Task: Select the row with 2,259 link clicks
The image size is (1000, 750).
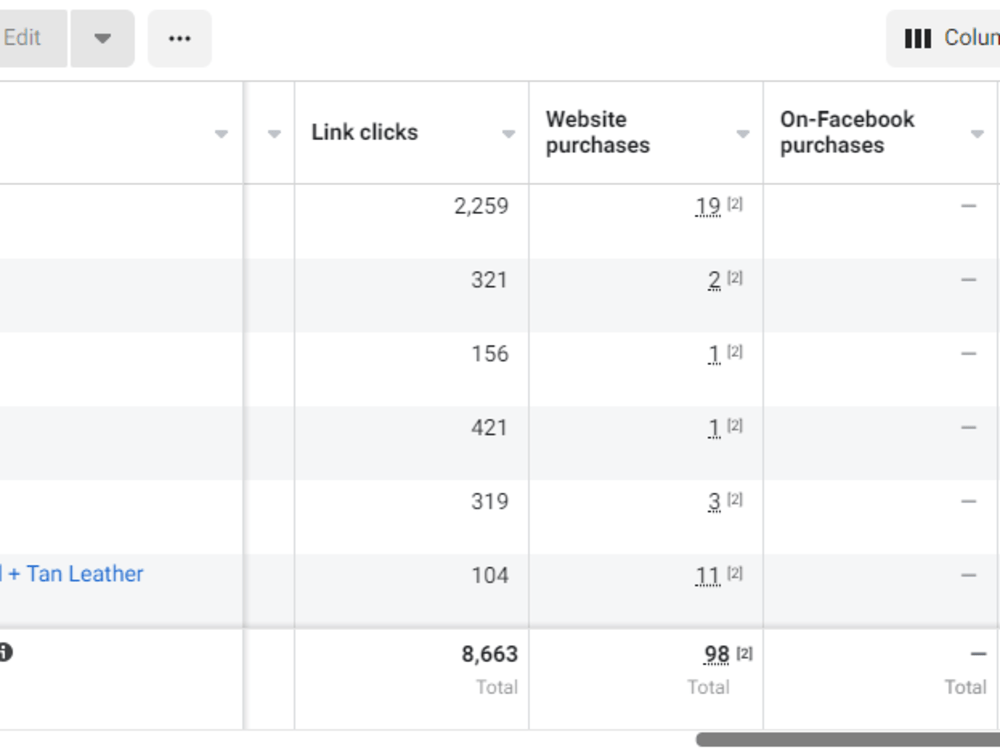Action: [x=500, y=221]
